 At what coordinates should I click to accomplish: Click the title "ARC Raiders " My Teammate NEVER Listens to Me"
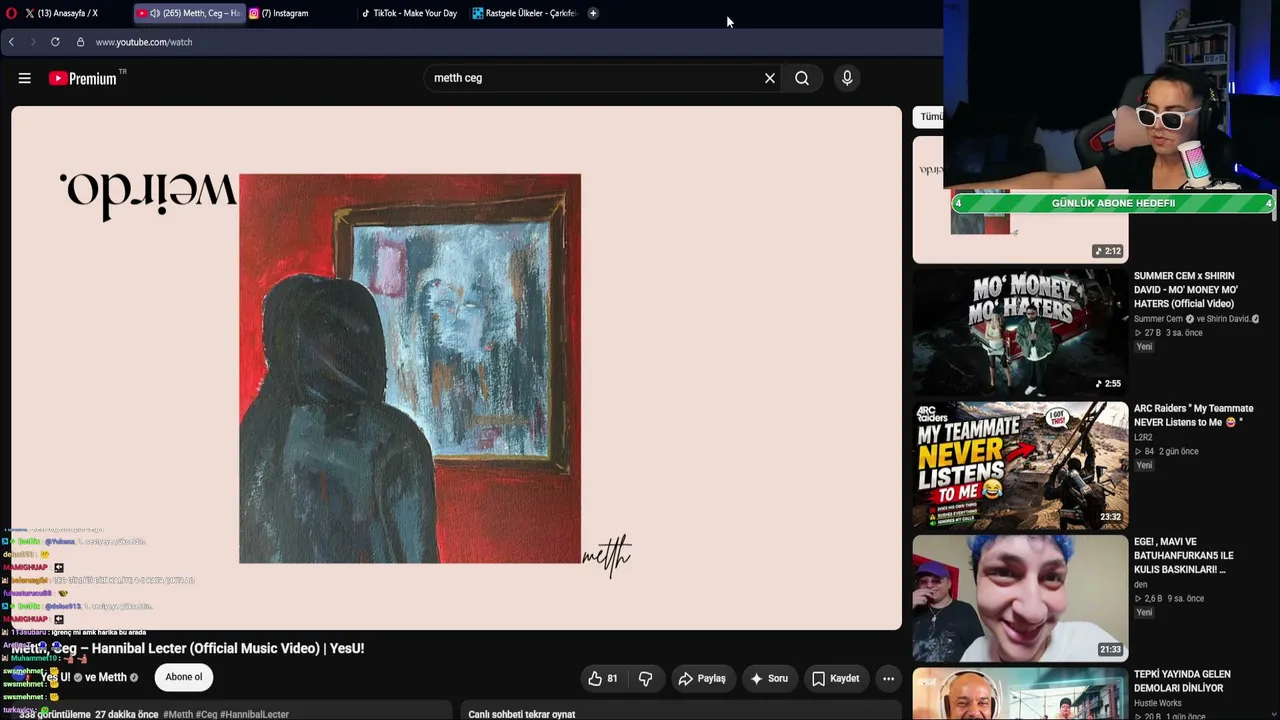pos(1193,415)
